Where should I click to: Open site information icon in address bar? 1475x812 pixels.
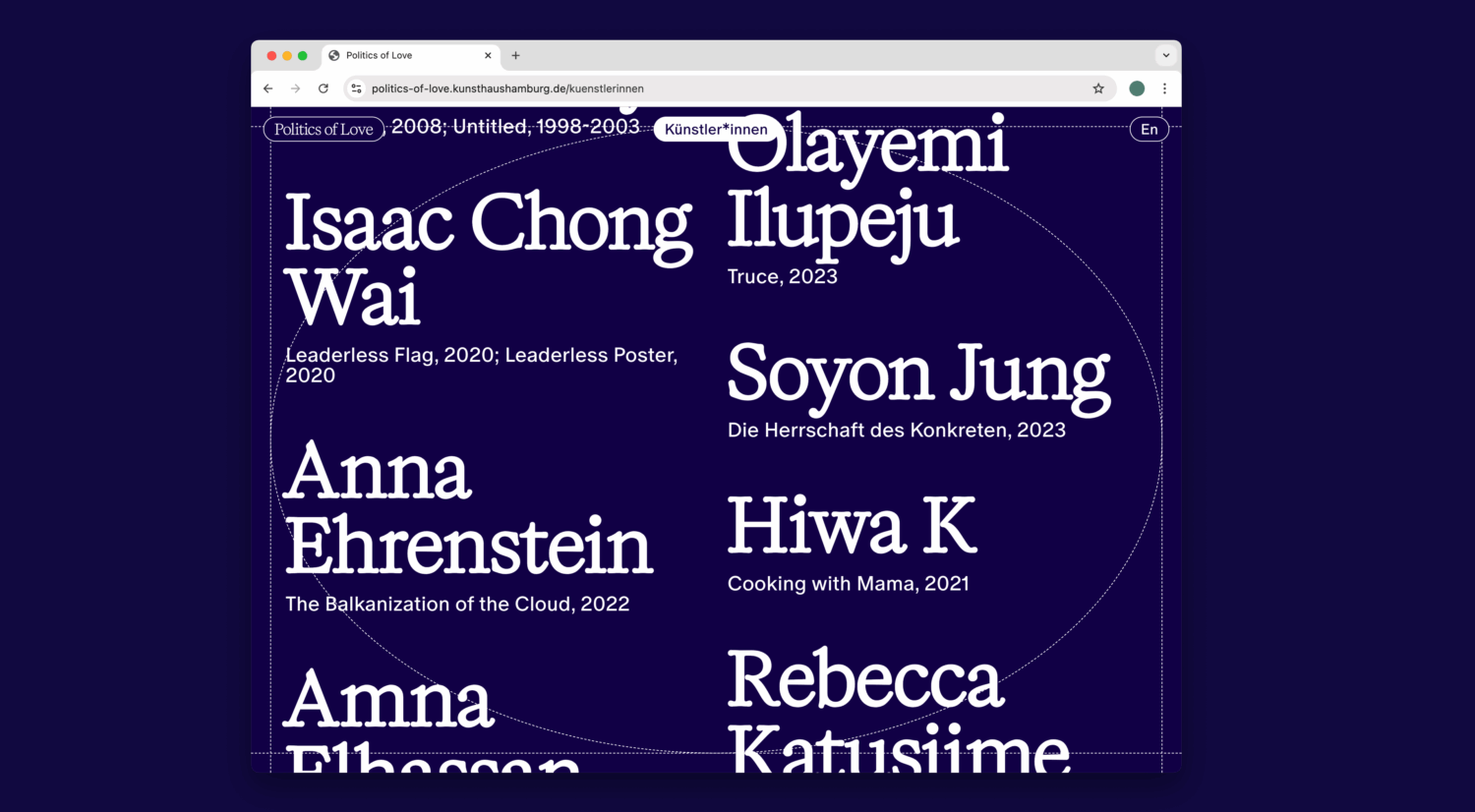point(356,88)
